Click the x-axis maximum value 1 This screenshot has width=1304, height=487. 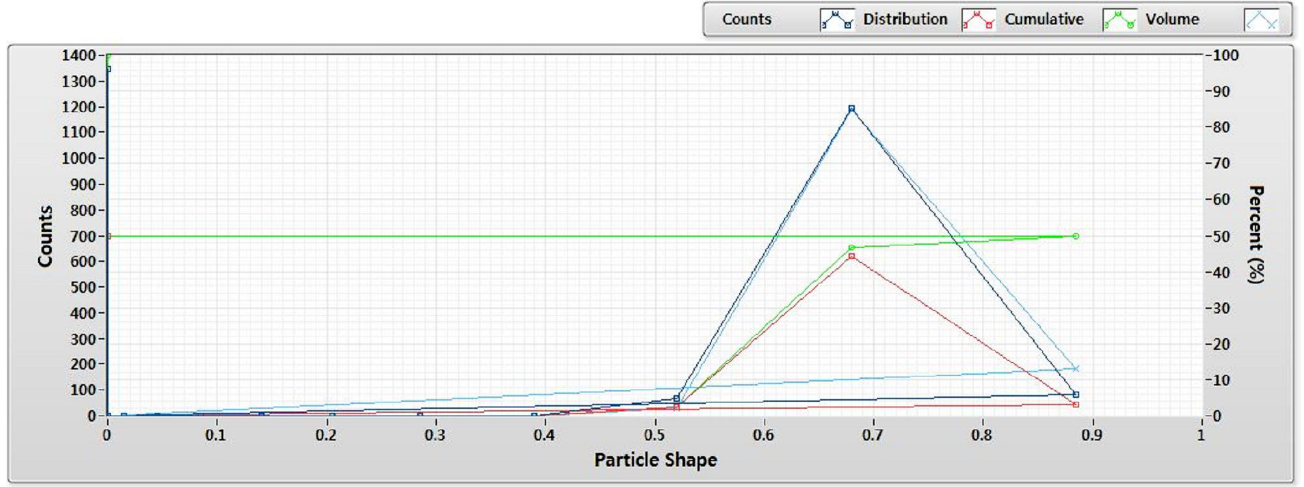1200,437
